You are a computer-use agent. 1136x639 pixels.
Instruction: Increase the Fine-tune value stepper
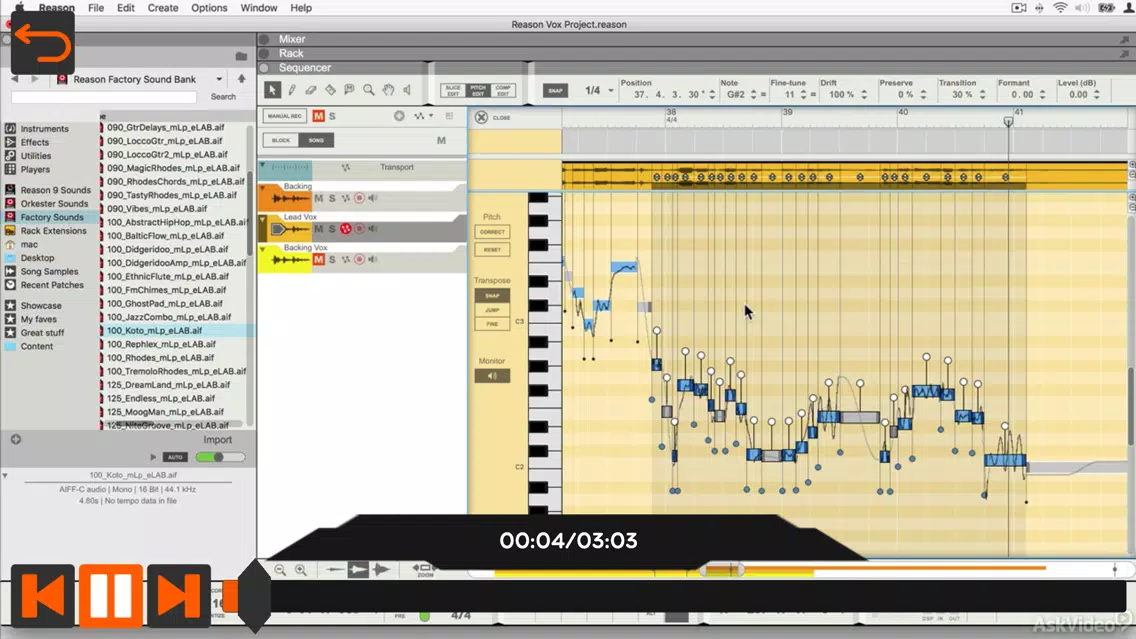[x=803, y=91]
